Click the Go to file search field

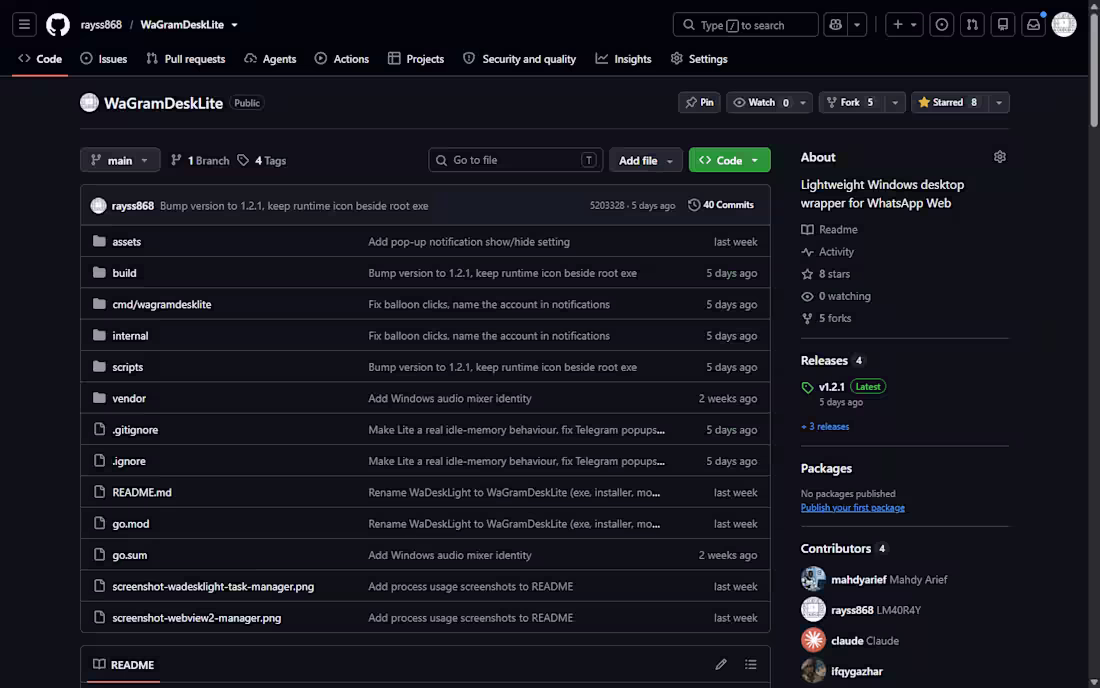point(516,160)
